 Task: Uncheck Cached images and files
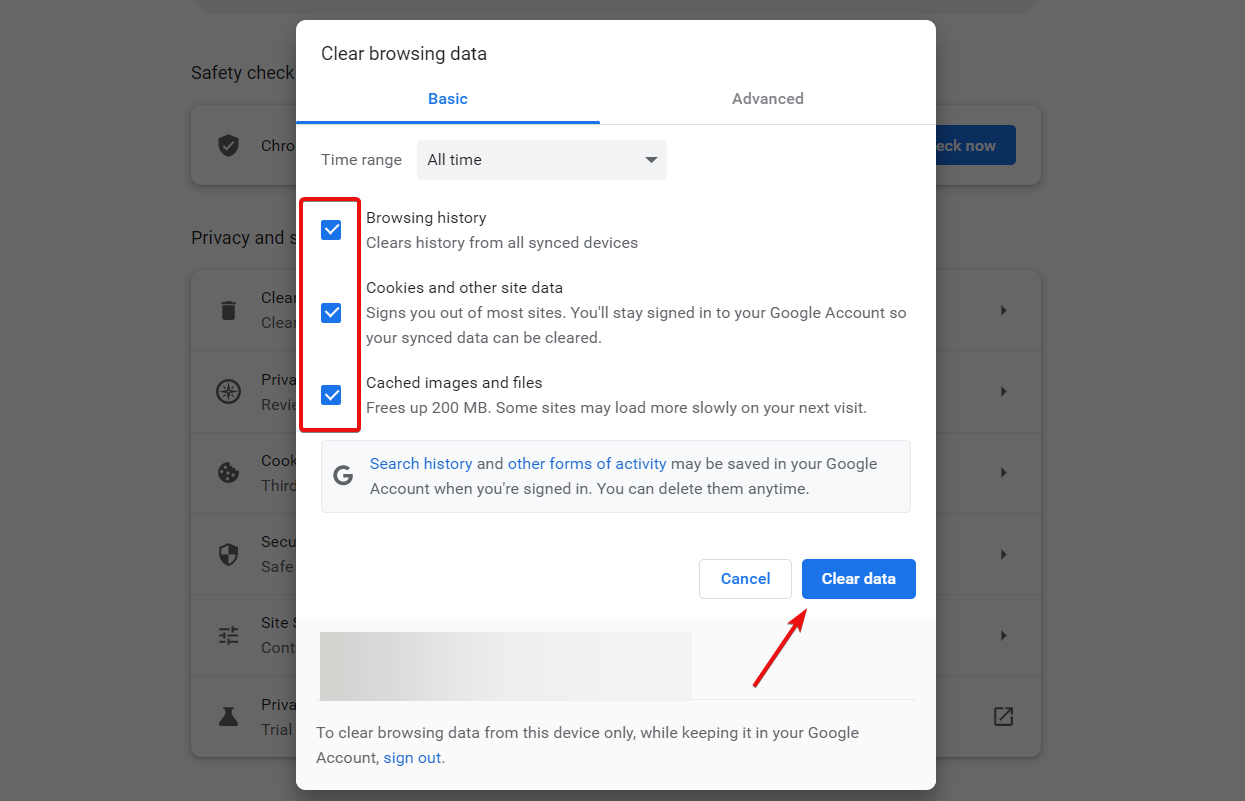330,395
